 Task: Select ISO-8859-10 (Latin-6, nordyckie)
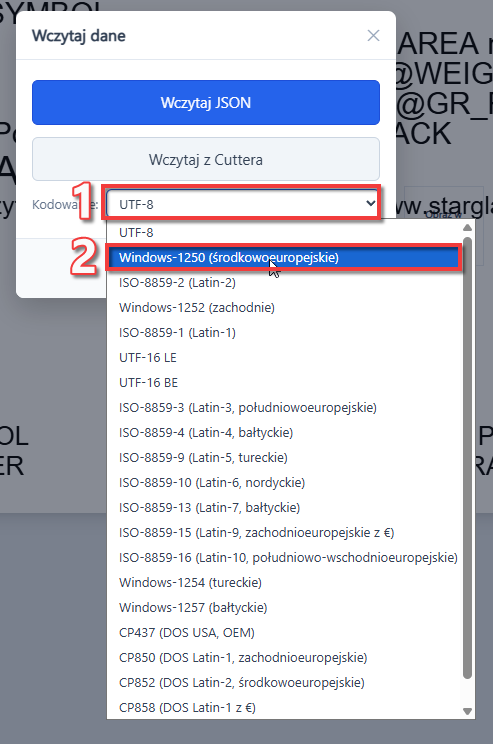pos(285,483)
